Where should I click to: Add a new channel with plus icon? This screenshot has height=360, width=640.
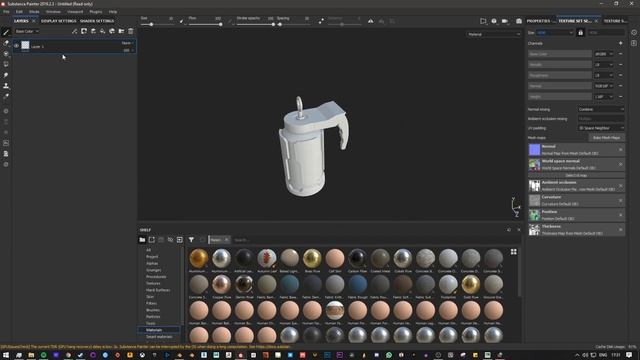pyautogui.click(x=620, y=43)
